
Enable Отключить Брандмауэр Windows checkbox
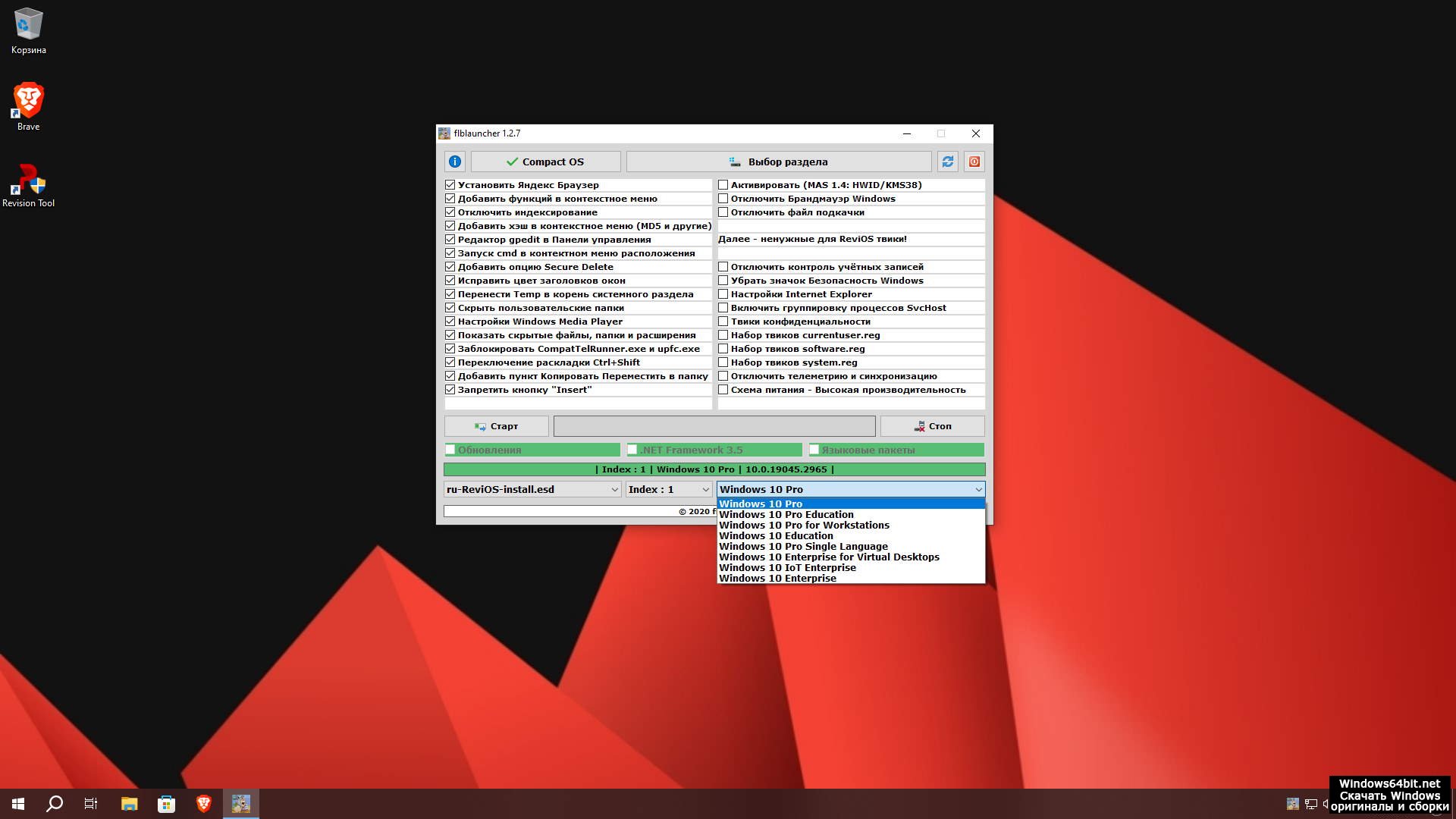click(723, 199)
